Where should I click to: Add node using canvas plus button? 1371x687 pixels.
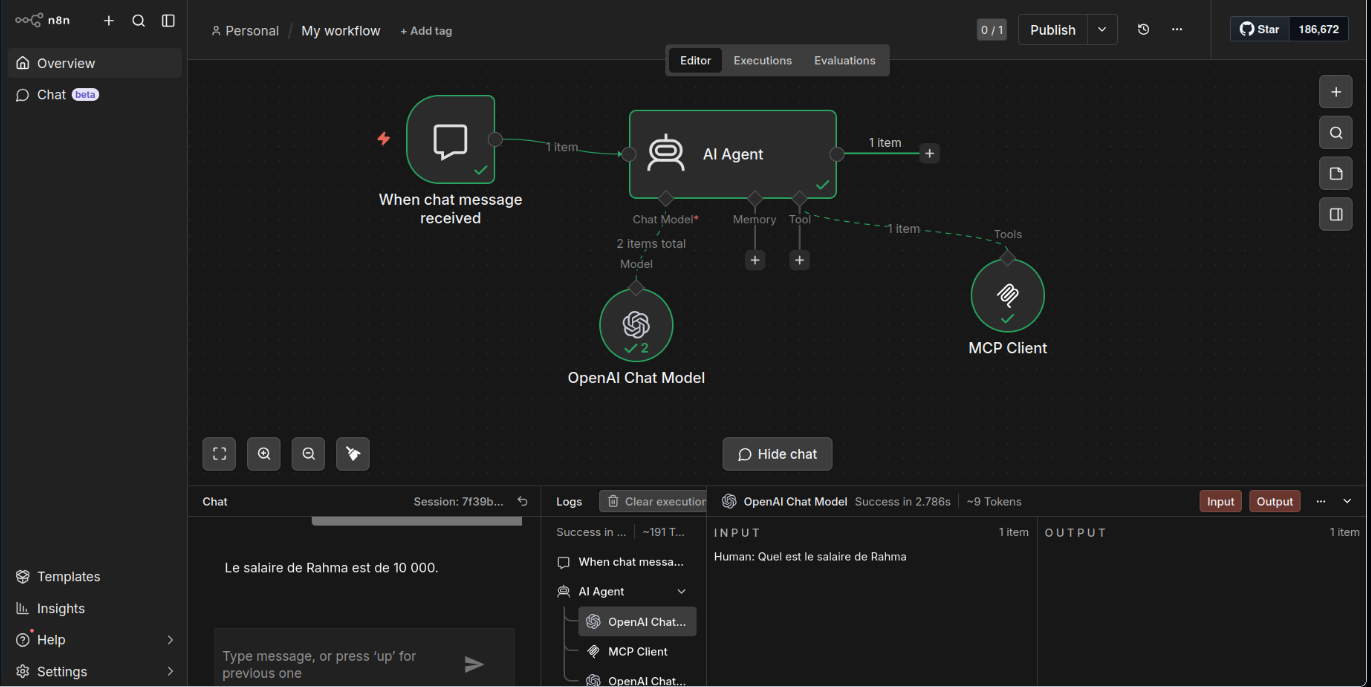pos(1335,92)
